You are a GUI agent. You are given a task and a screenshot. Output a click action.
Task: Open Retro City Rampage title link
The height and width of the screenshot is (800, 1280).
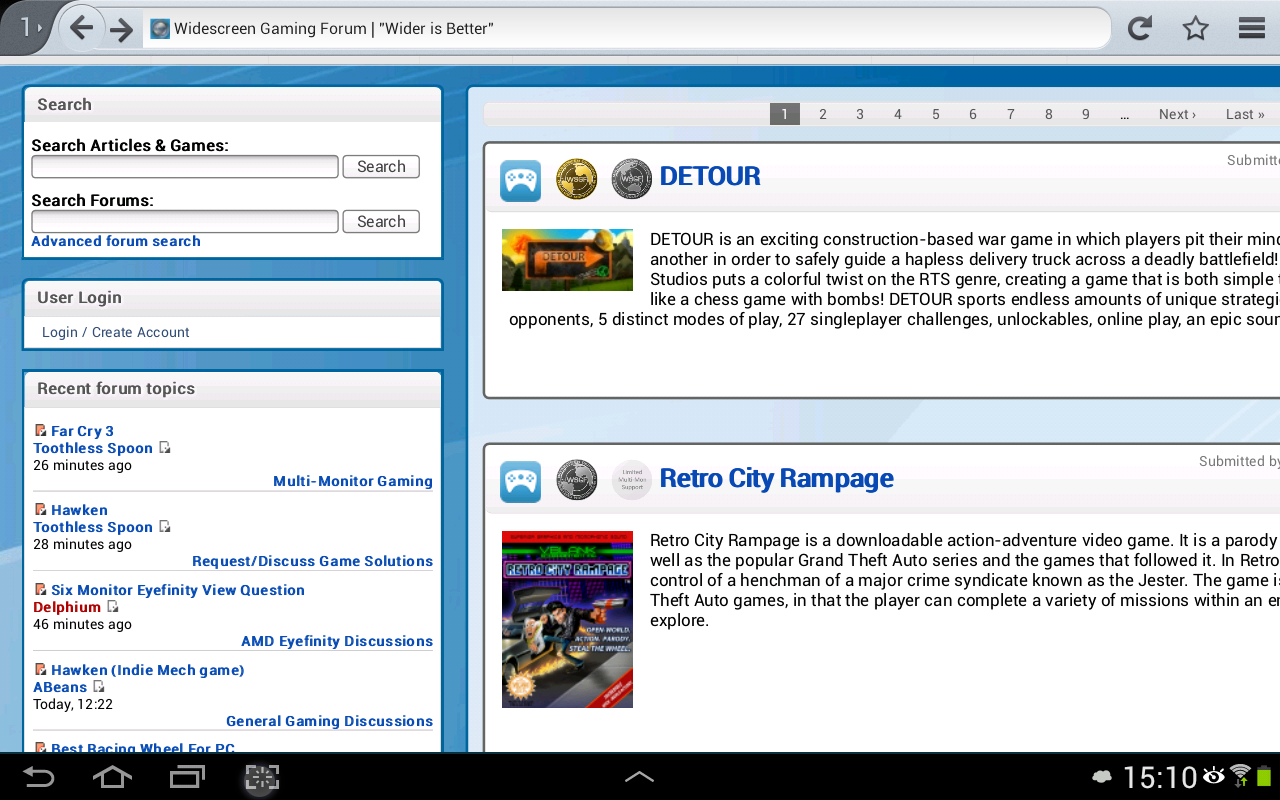tap(777, 478)
